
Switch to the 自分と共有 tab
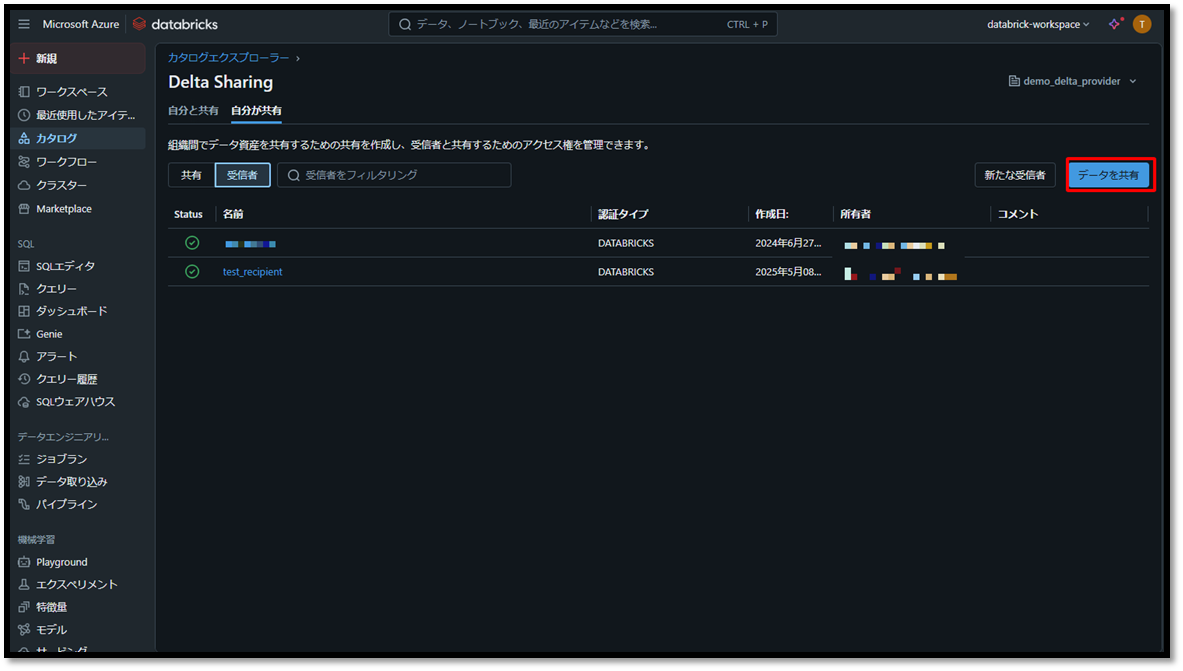(193, 110)
